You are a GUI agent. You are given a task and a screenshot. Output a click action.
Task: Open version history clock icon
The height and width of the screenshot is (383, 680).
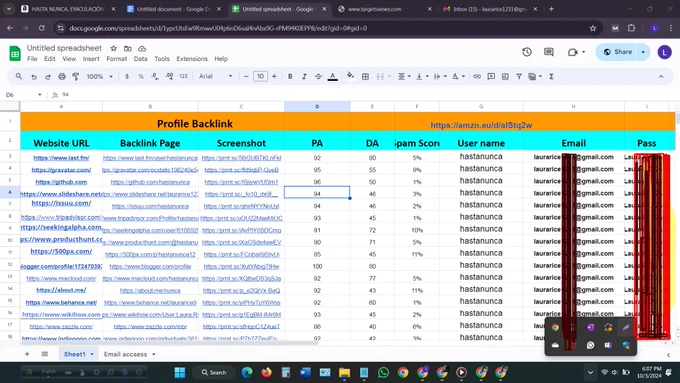coord(527,52)
